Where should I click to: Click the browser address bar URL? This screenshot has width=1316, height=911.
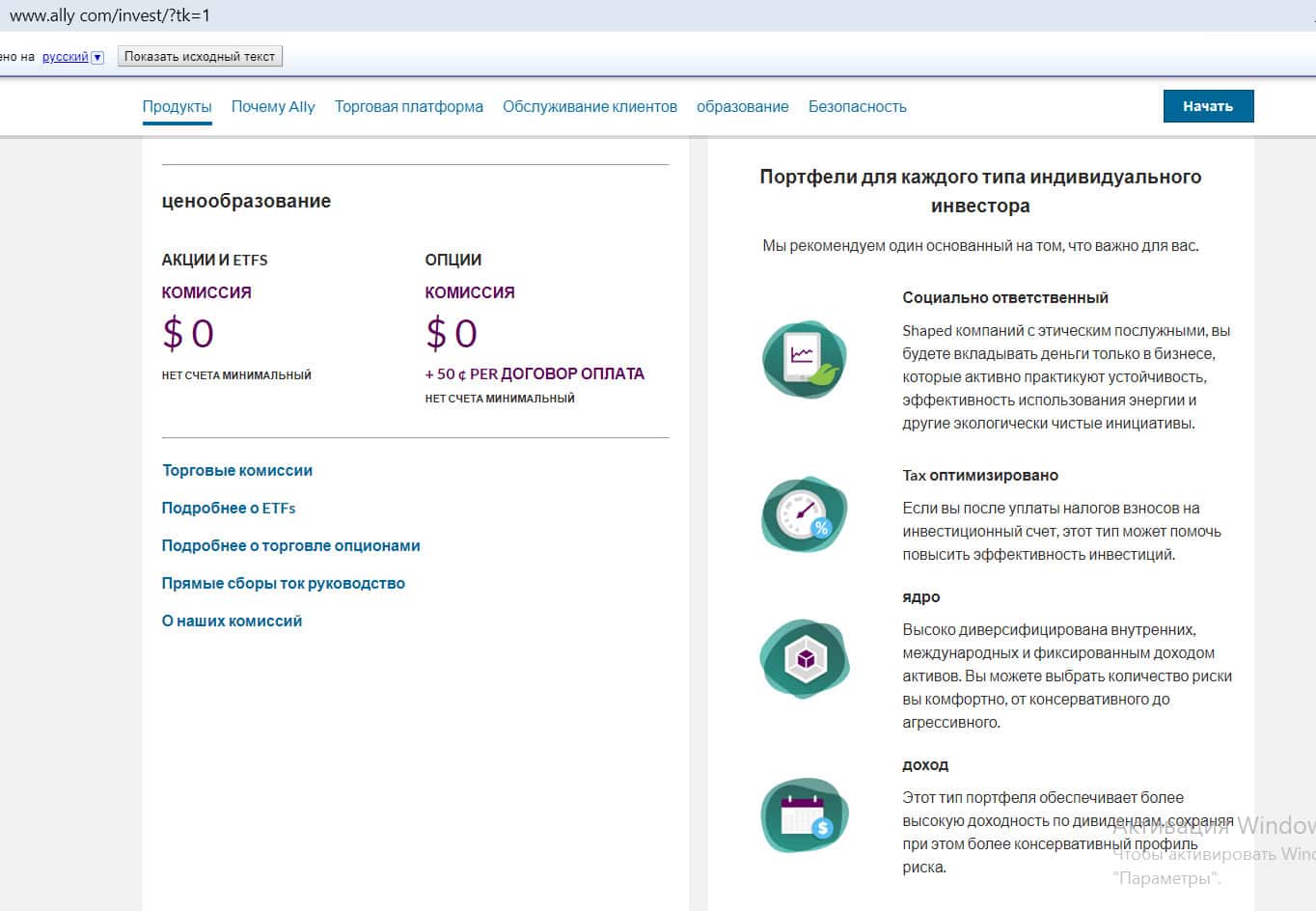(x=110, y=15)
